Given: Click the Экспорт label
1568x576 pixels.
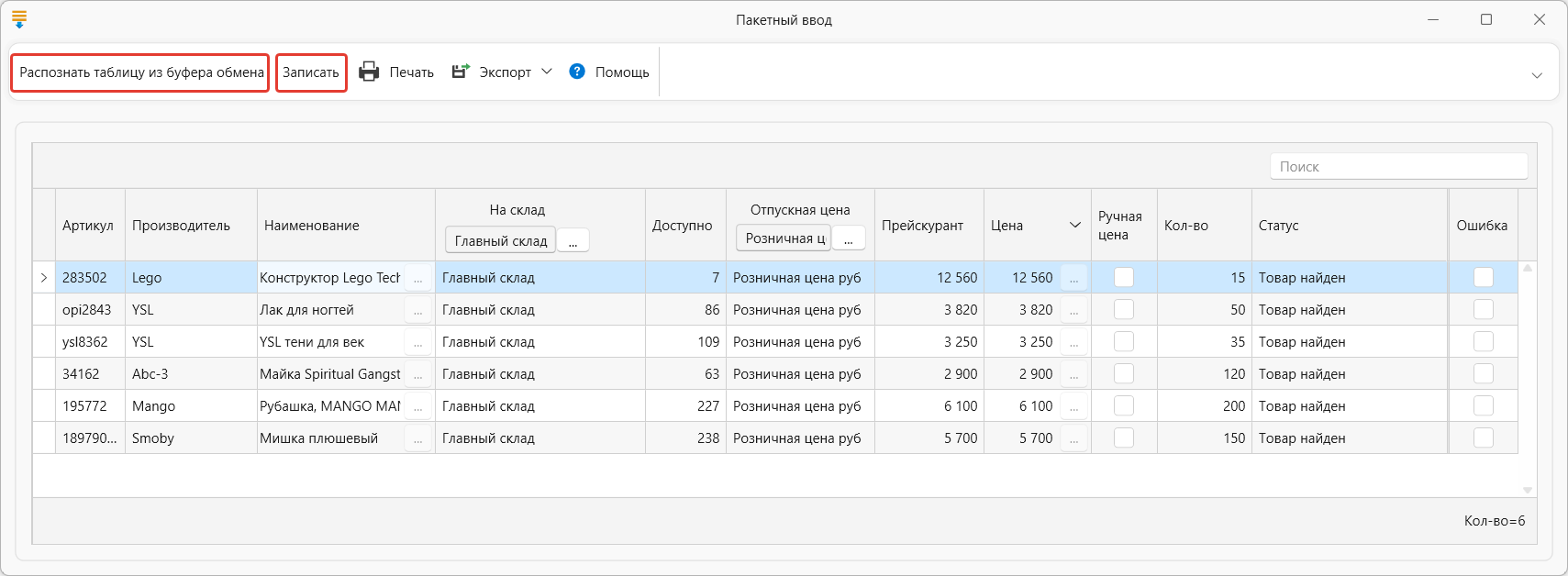Looking at the screenshot, I should click(x=505, y=72).
